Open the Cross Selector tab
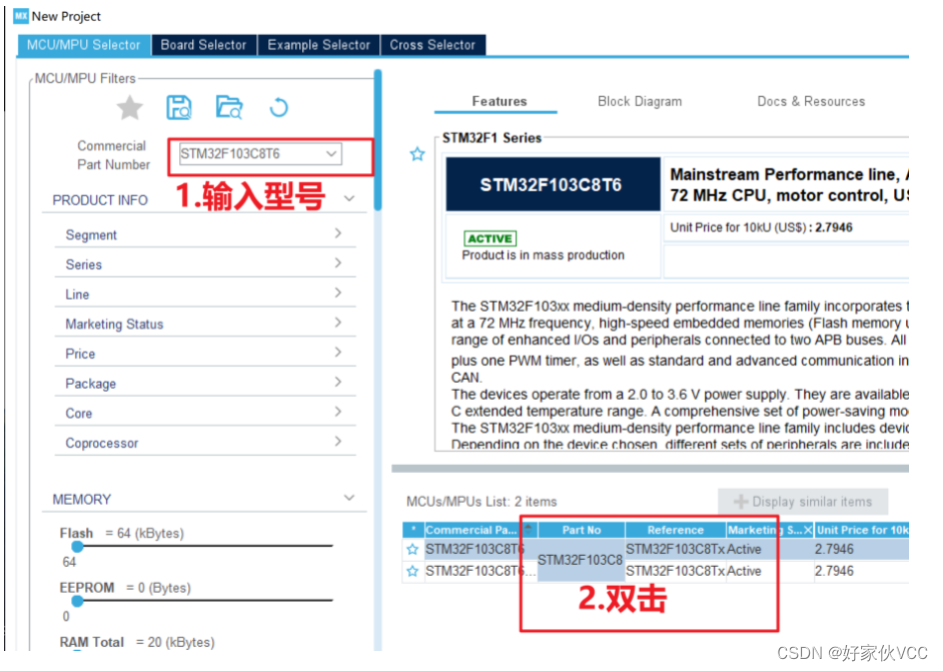This screenshot has width=943, height=671. pyautogui.click(x=432, y=45)
